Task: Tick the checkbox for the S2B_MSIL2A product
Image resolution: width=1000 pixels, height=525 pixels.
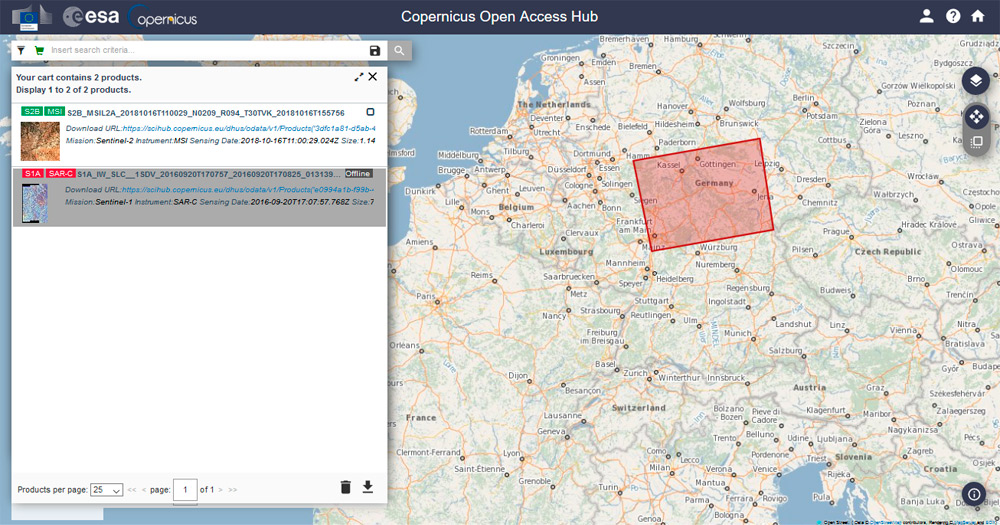Action: pos(370,112)
